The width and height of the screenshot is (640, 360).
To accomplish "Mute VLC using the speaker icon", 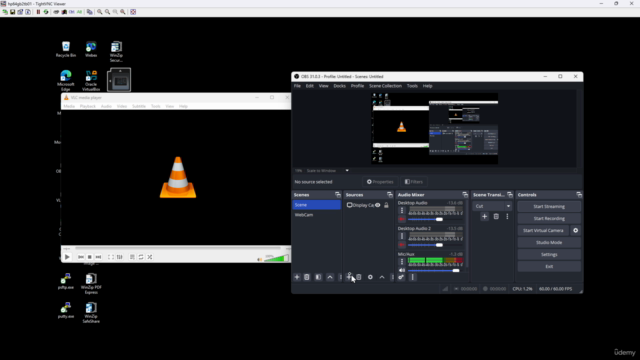I will (260, 259).
